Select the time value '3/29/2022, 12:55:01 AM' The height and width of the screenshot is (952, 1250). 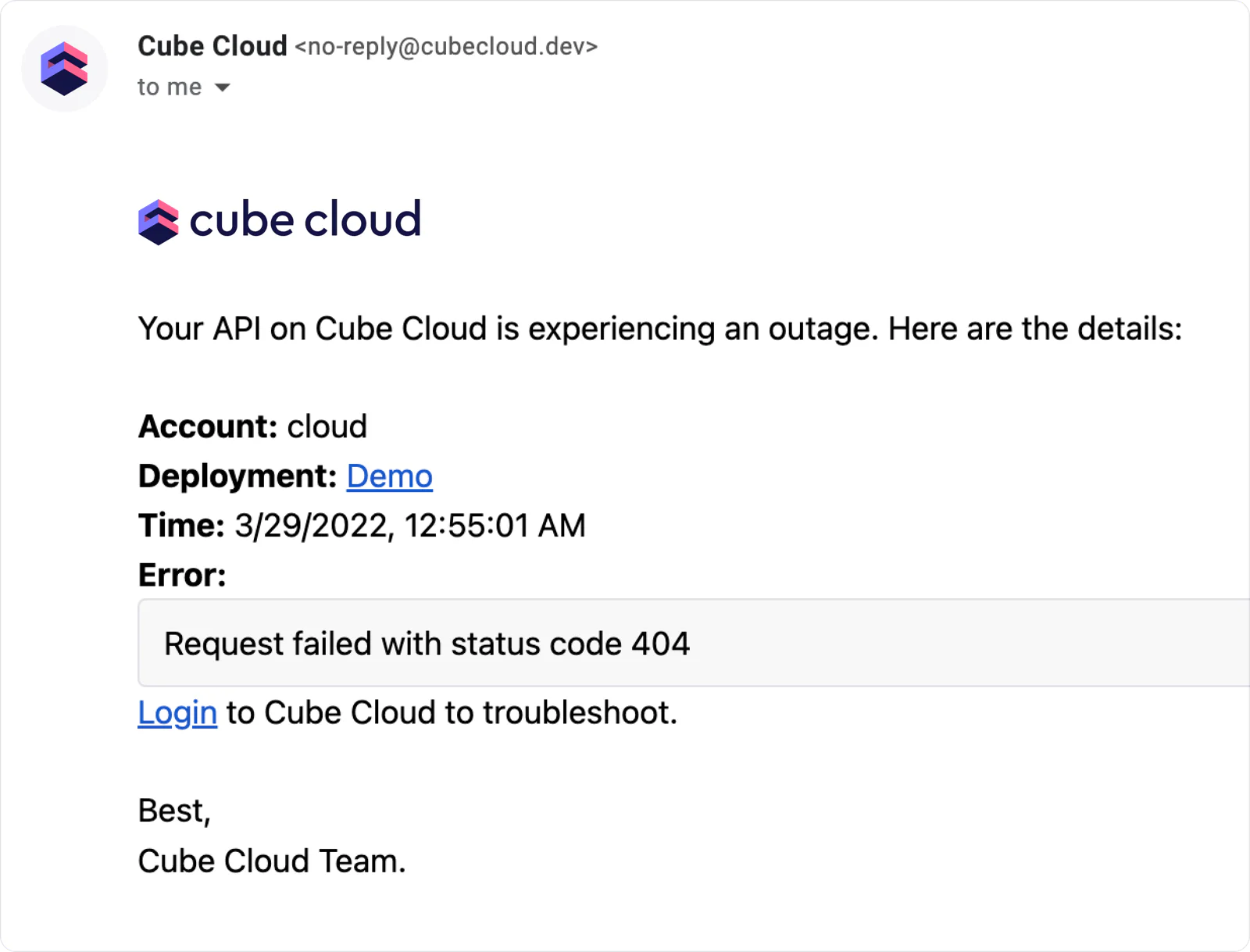410,526
